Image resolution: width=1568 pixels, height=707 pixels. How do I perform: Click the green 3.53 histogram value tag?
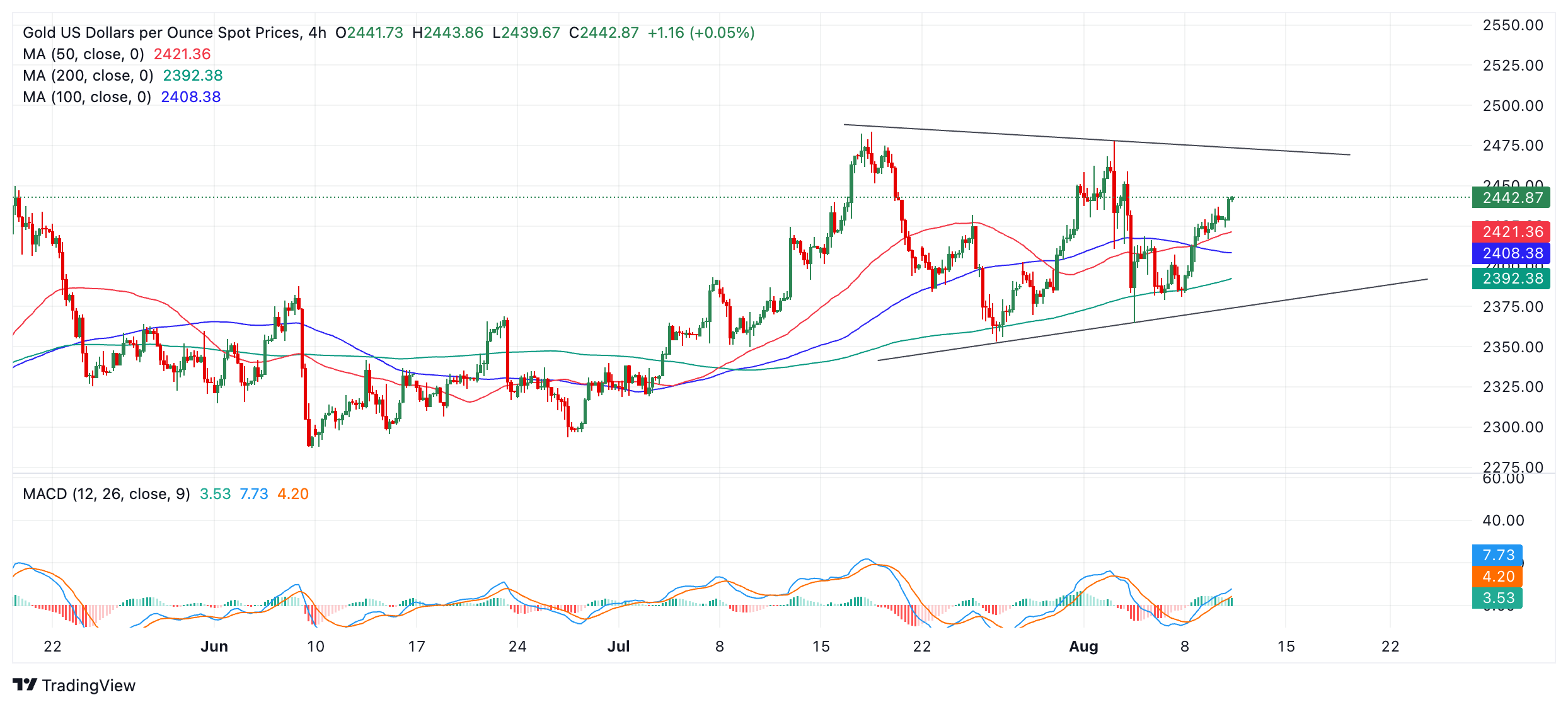point(1497,598)
